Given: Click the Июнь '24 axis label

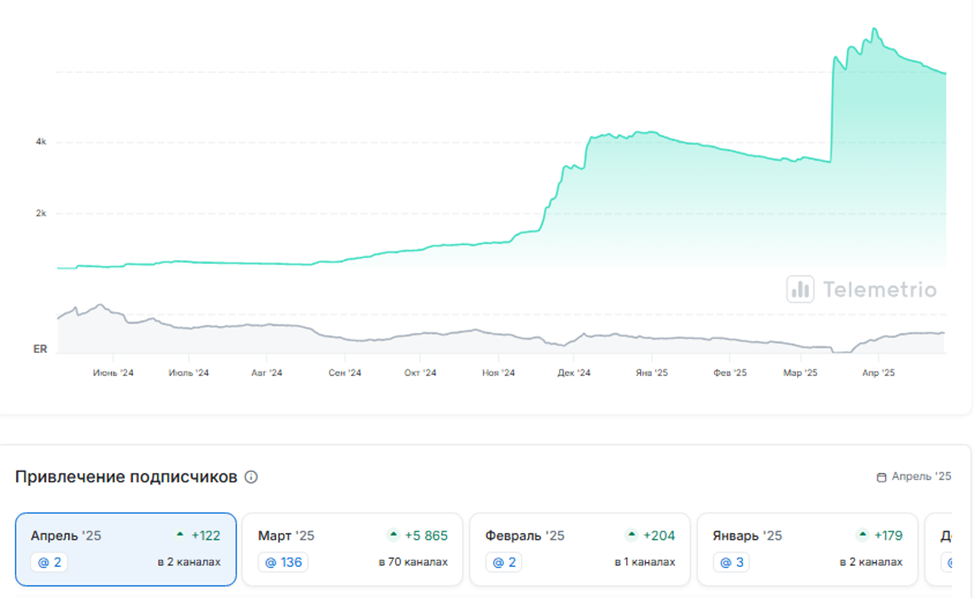Looking at the screenshot, I should point(113,373).
